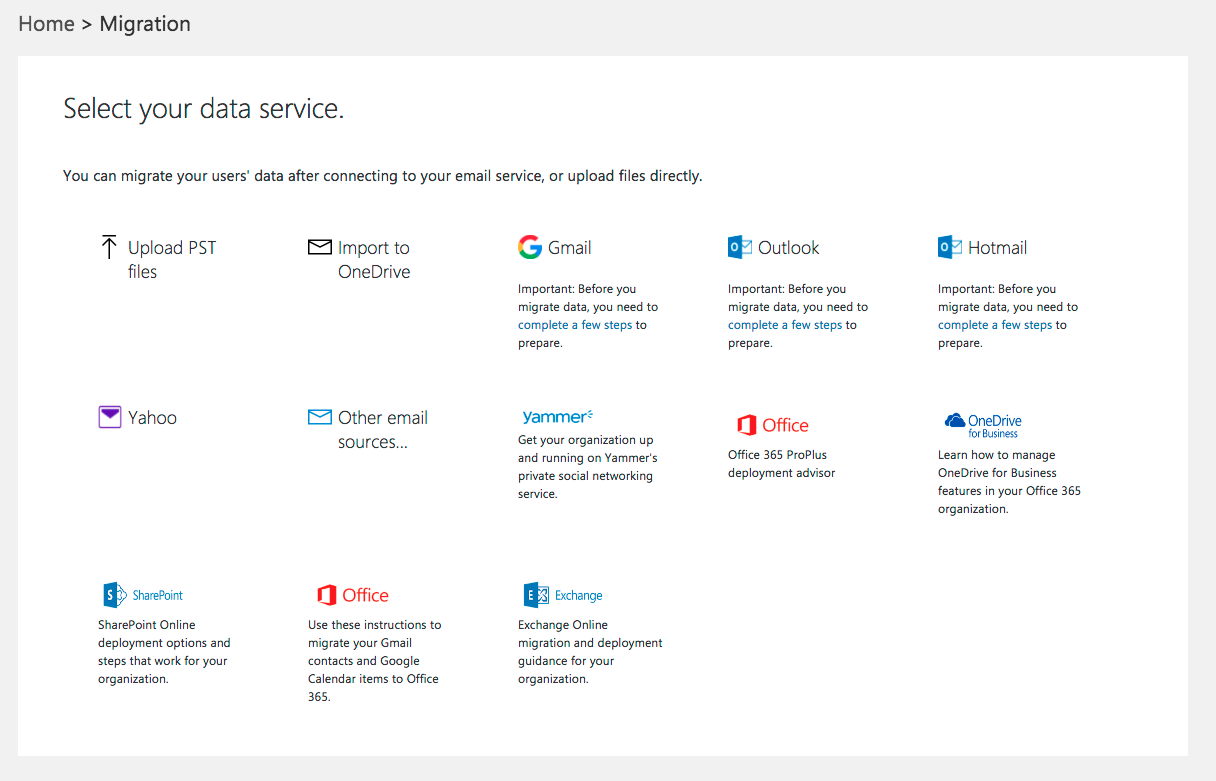Click Migration in the breadcrumb
Viewport: 1216px width, 781px height.
point(145,24)
